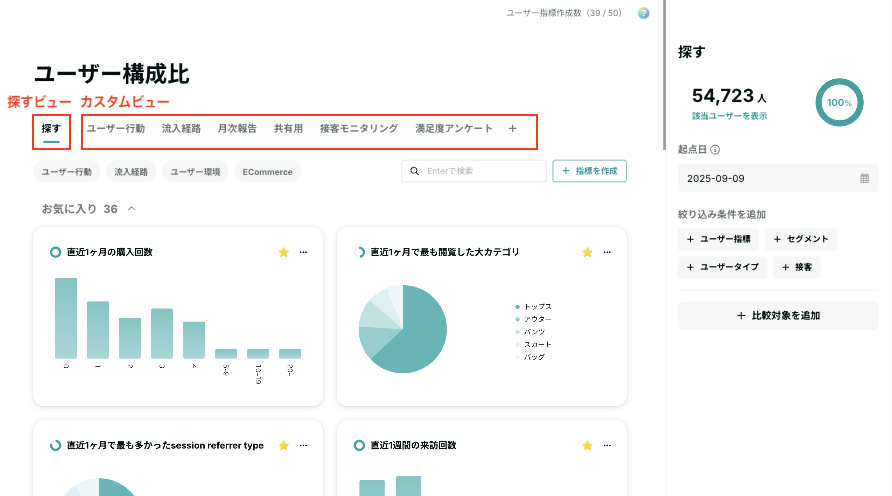Add ユーザー指標 filter condition
This screenshot has height=496, width=892.
point(718,239)
